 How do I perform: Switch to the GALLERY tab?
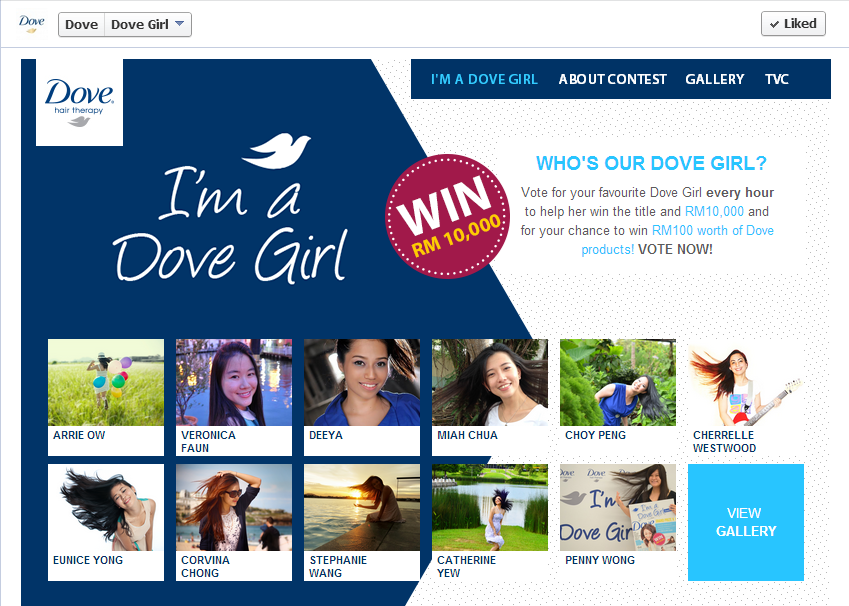[715, 80]
